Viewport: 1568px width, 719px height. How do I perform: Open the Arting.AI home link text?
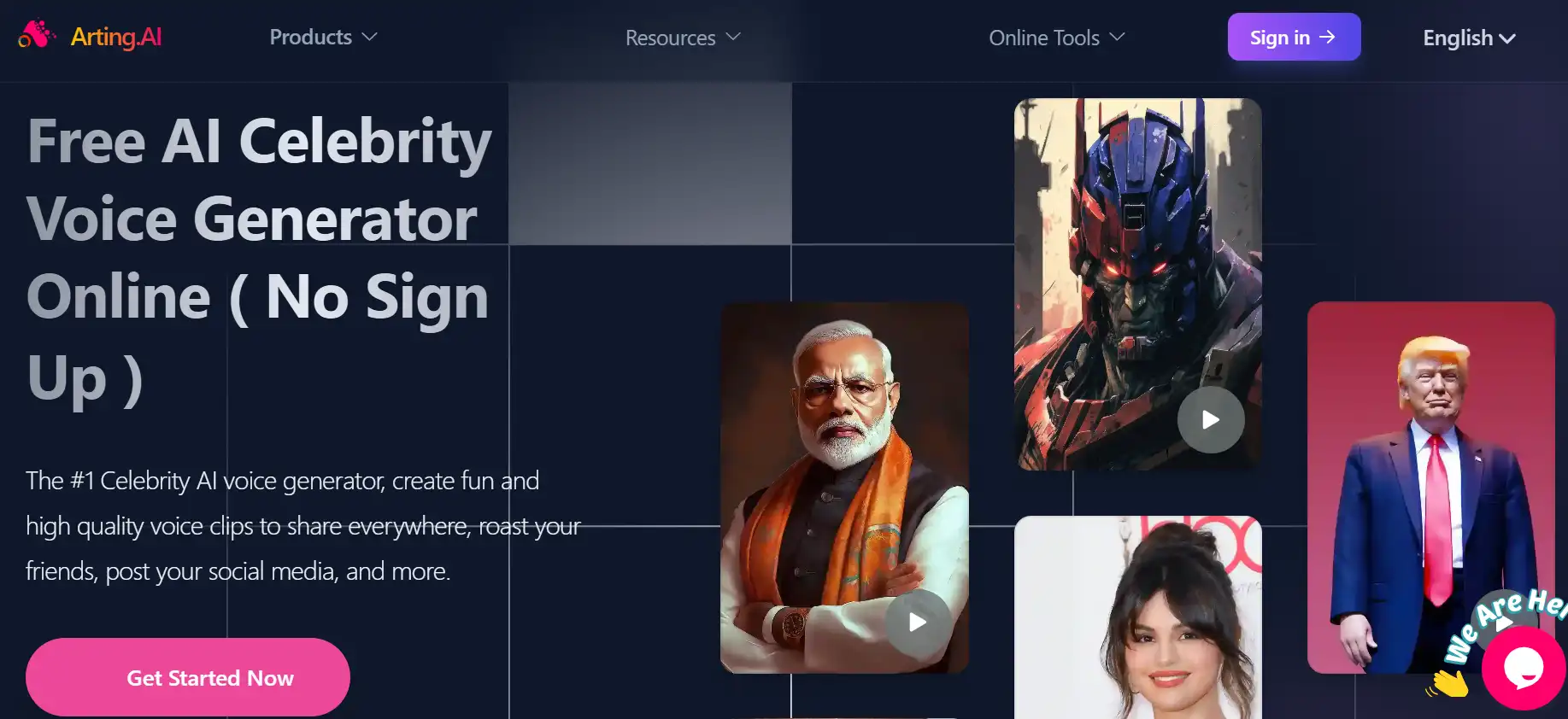click(115, 37)
